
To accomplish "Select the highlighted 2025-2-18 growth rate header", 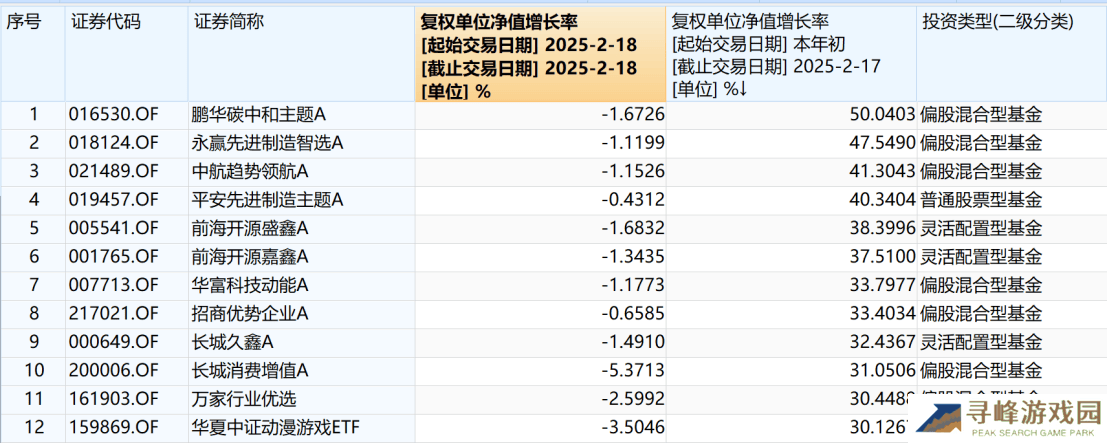I will pyautogui.click(x=541, y=55).
